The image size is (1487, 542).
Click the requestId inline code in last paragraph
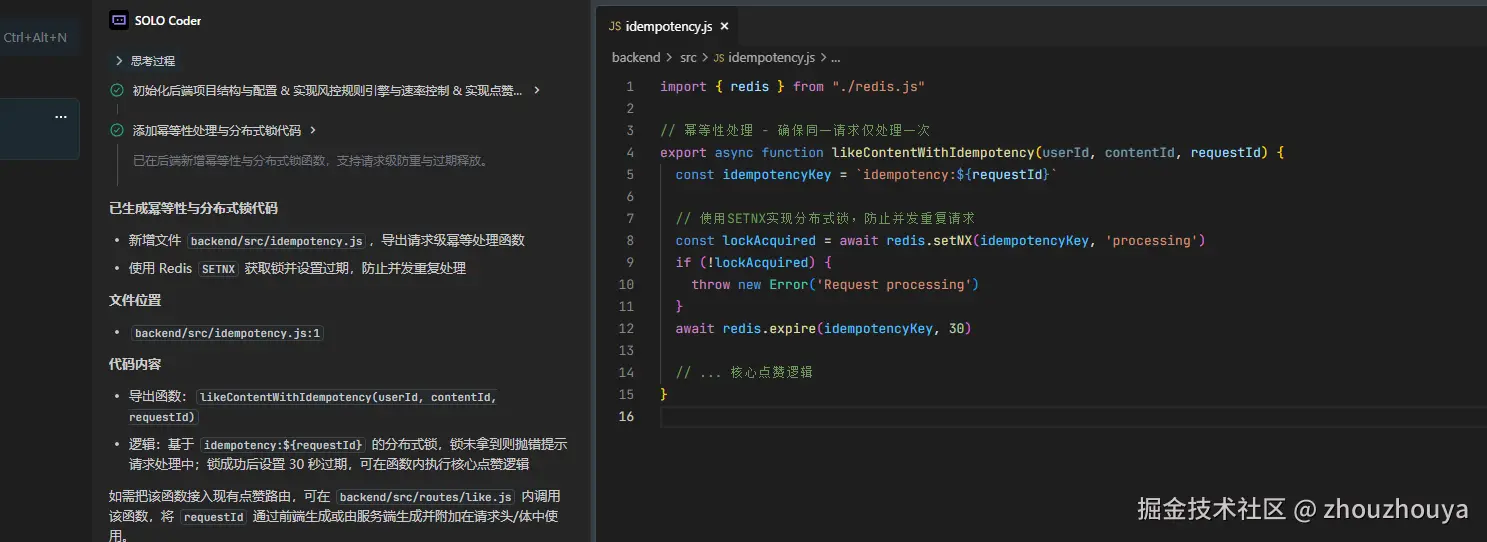coord(213,518)
